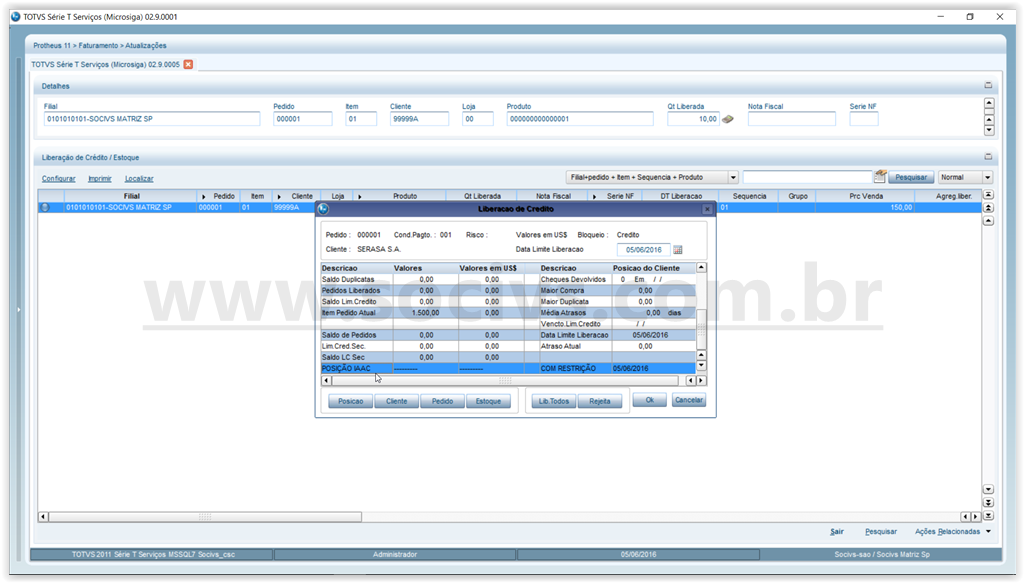Click the Imprimir link

pyautogui.click(x=100, y=178)
